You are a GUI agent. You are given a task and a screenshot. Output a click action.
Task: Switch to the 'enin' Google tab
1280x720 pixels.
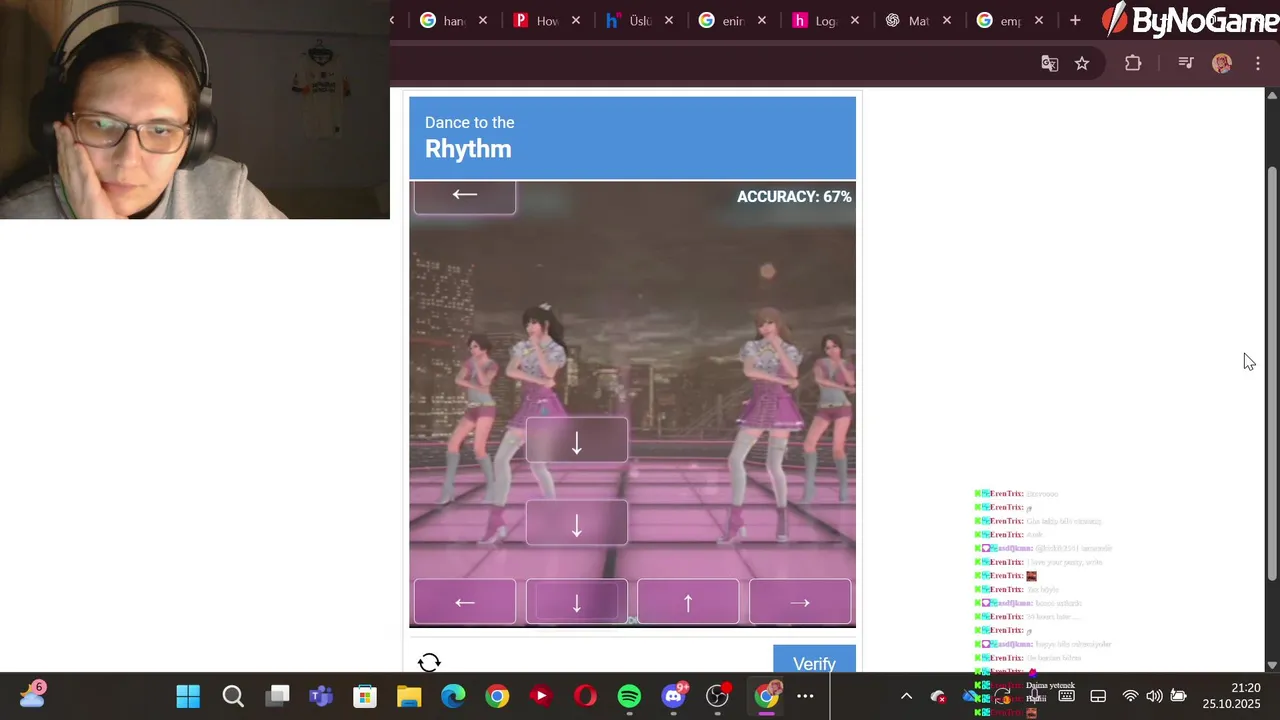click(x=722, y=20)
